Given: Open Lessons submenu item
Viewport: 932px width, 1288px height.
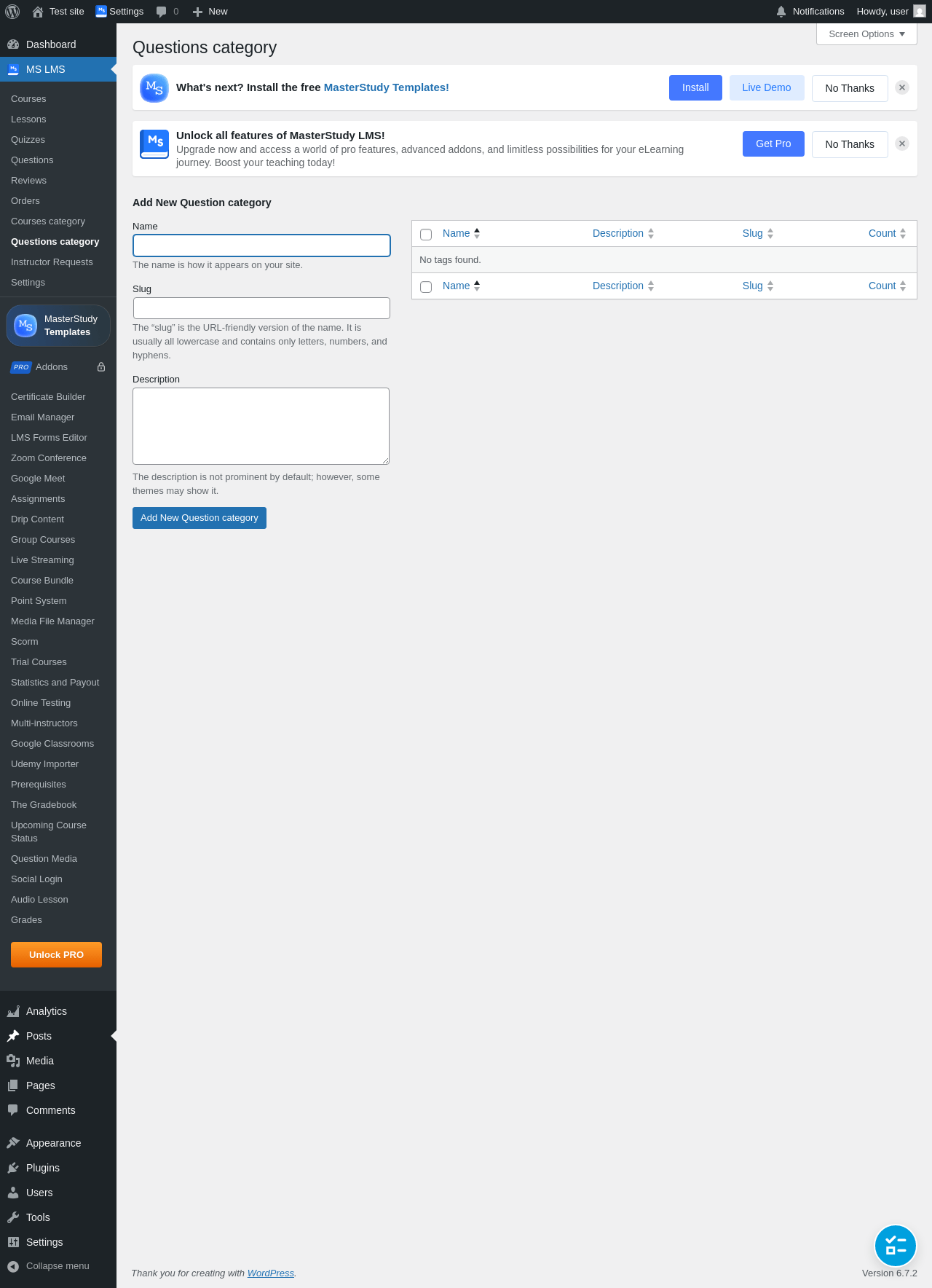Looking at the screenshot, I should [28, 119].
